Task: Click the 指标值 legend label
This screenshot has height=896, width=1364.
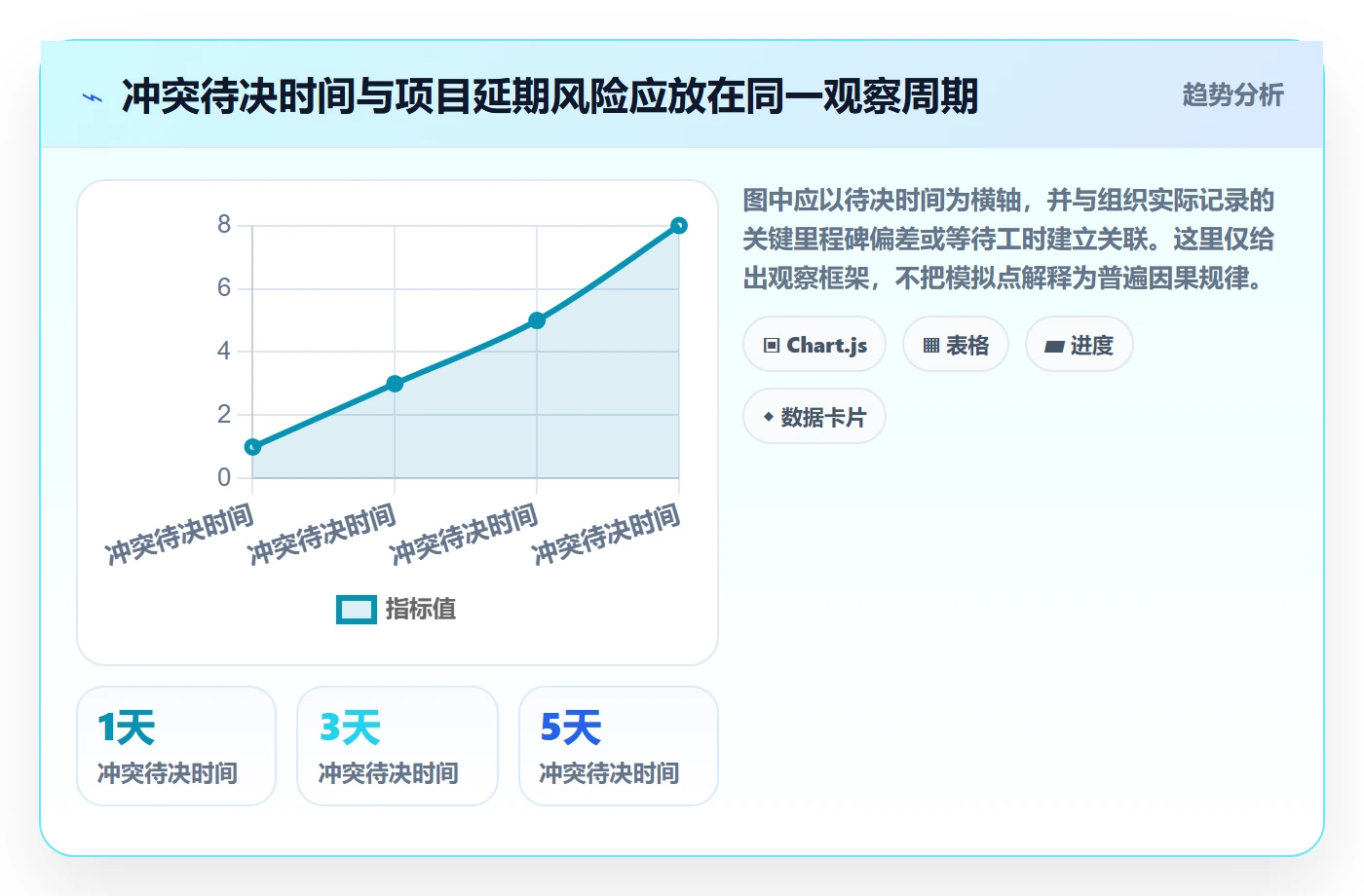Action: [x=421, y=609]
